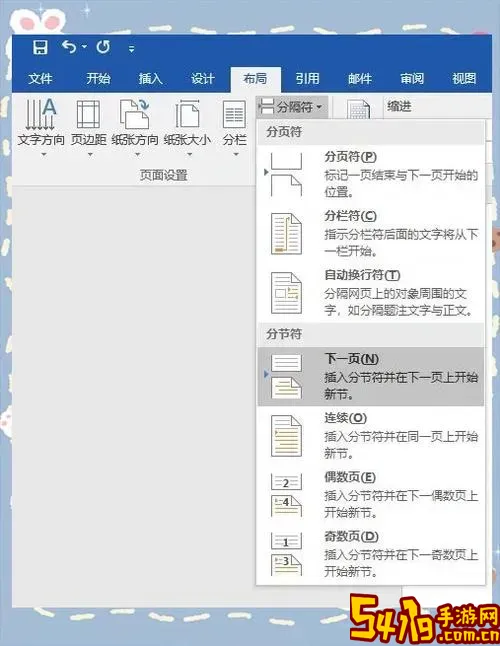Click the even page icon beside 偶数页(E)
Viewport: 500px width, 646px height.
tap(286, 495)
